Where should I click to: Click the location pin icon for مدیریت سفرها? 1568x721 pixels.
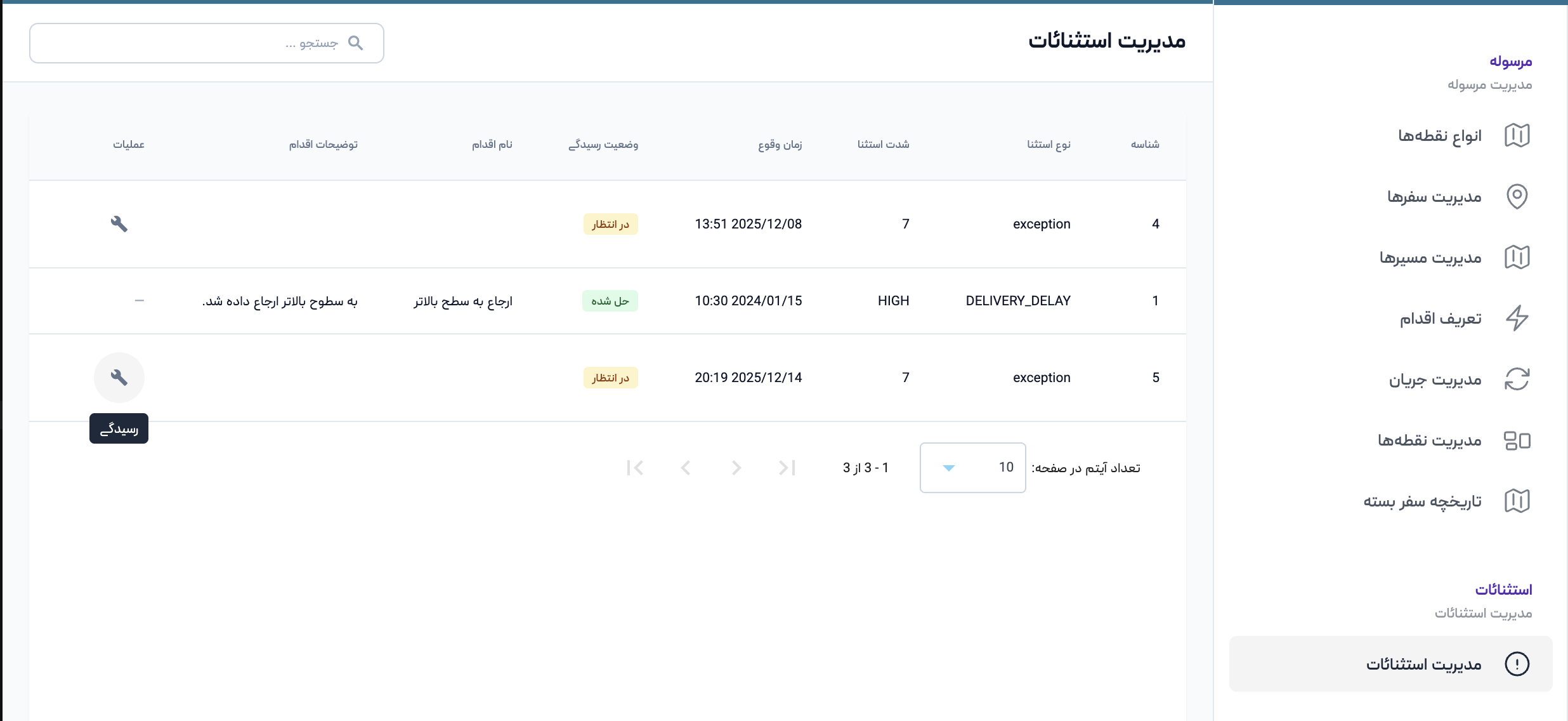click(x=1517, y=196)
